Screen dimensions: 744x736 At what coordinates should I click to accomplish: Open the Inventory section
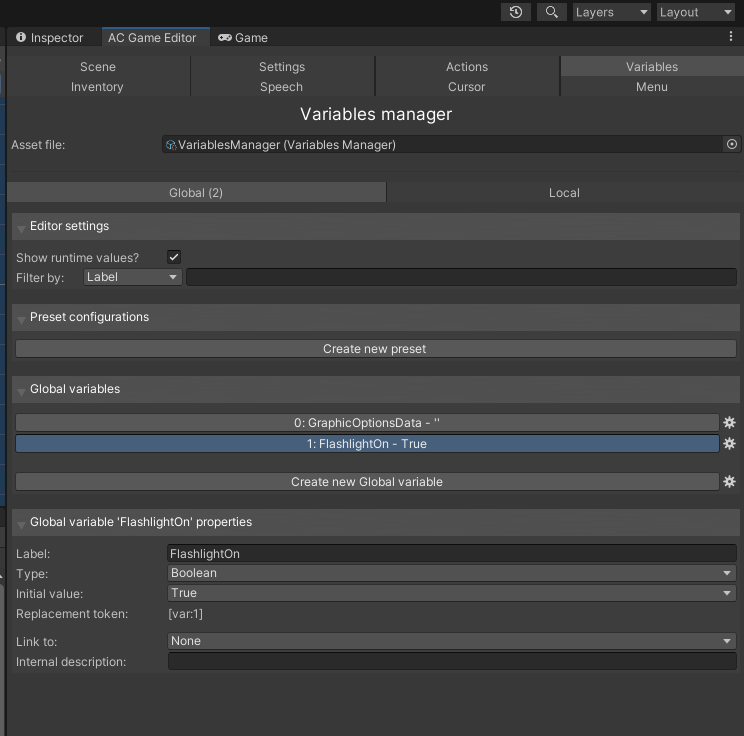tap(97, 87)
